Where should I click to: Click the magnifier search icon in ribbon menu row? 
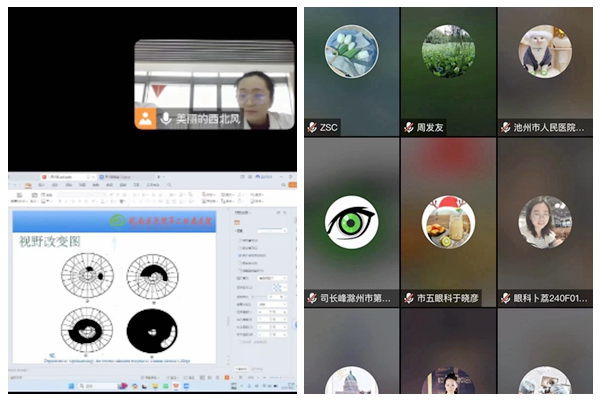pyautogui.click(x=169, y=185)
